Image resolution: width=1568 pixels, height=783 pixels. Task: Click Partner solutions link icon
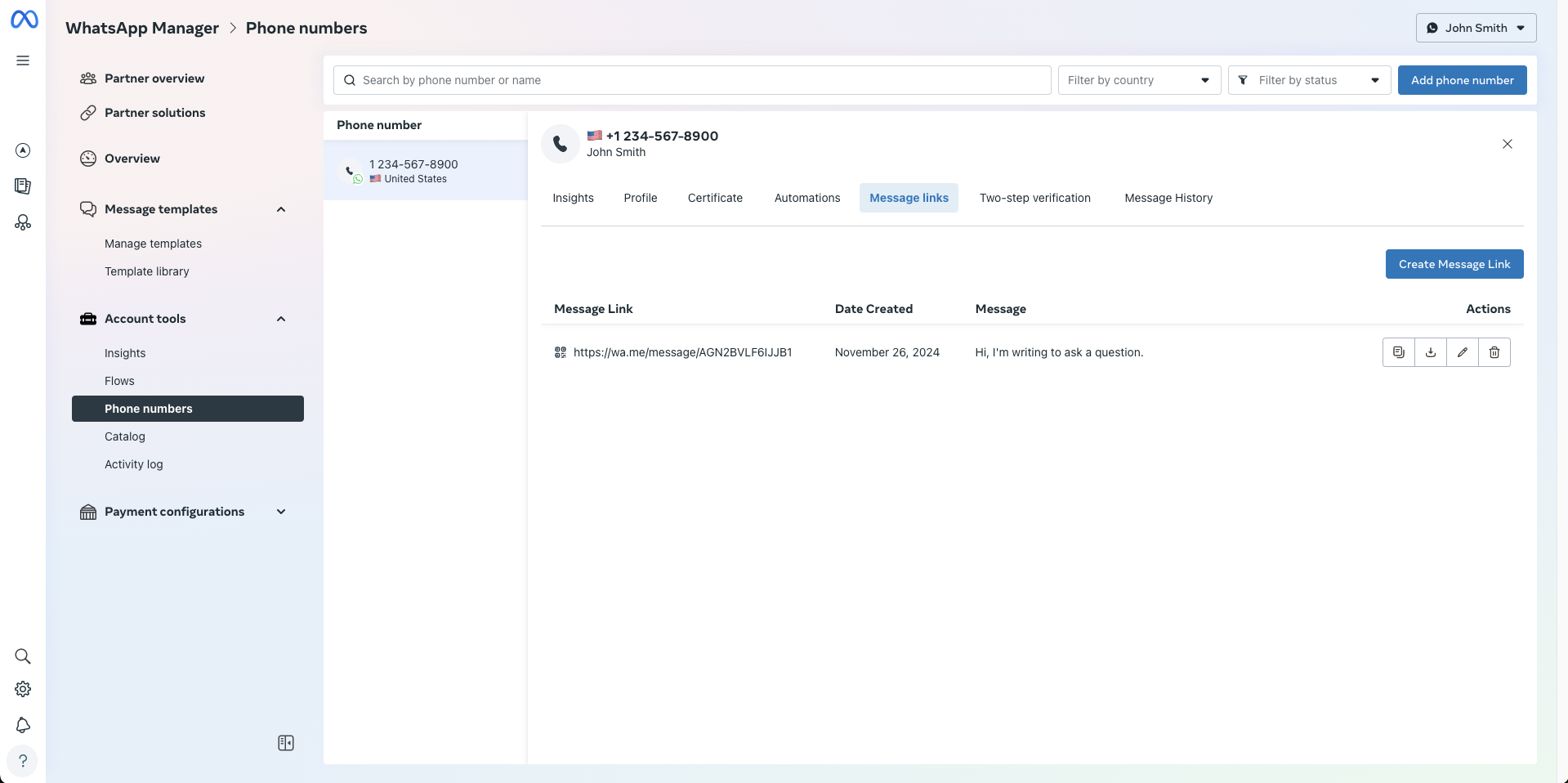coord(88,113)
